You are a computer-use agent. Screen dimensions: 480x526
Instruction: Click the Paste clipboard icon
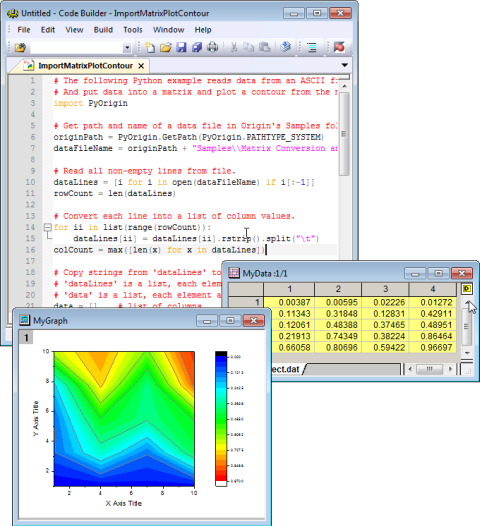click(x=265, y=48)
